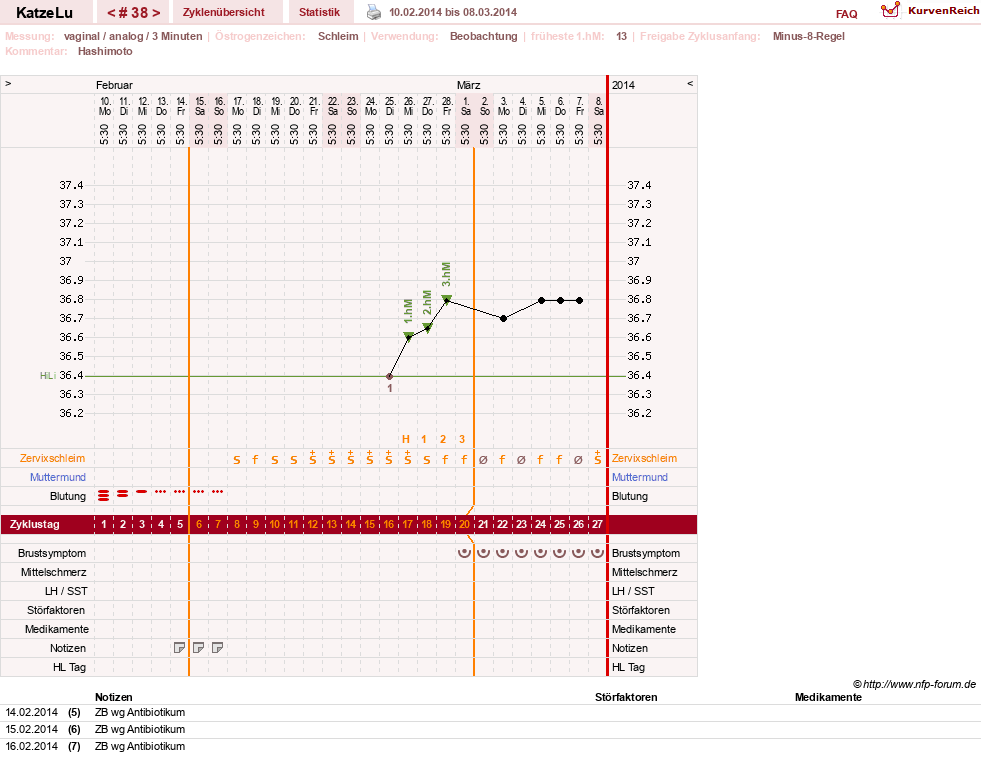Click temperature point on 25. Di
The height and width of the screenshot is (776, 981).
point(390,376)
